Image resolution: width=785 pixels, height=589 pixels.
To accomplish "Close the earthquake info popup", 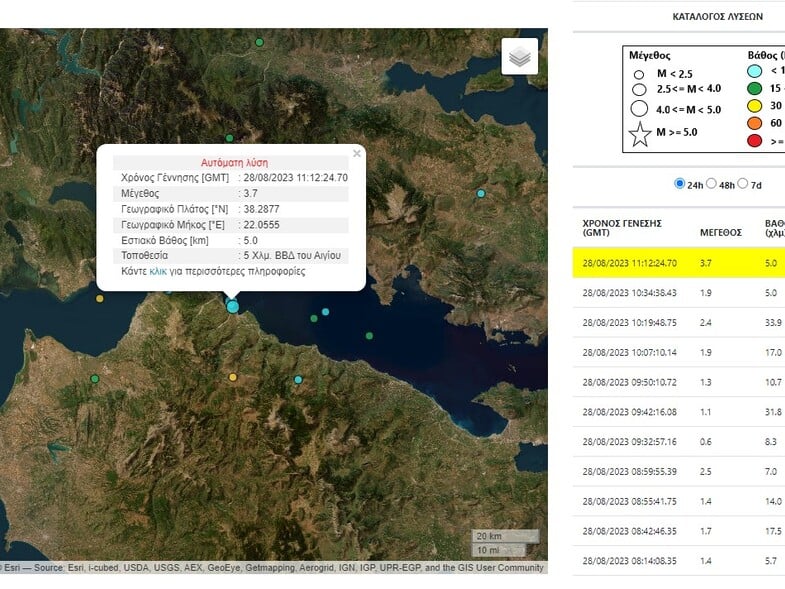I will (x=357, y=154).
